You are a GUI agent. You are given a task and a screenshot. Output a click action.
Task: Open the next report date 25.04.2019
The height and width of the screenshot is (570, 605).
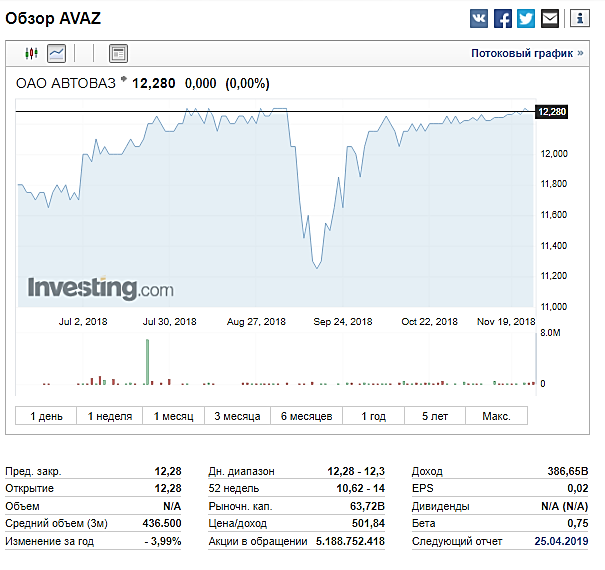tap(561, 541)
